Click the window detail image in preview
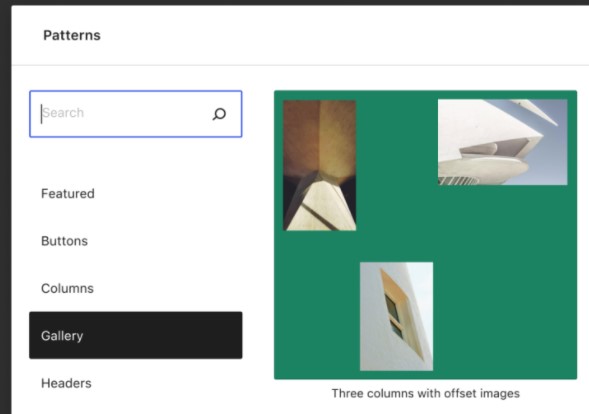This screenshot has width=589, height=414. [x=396, y=316]
